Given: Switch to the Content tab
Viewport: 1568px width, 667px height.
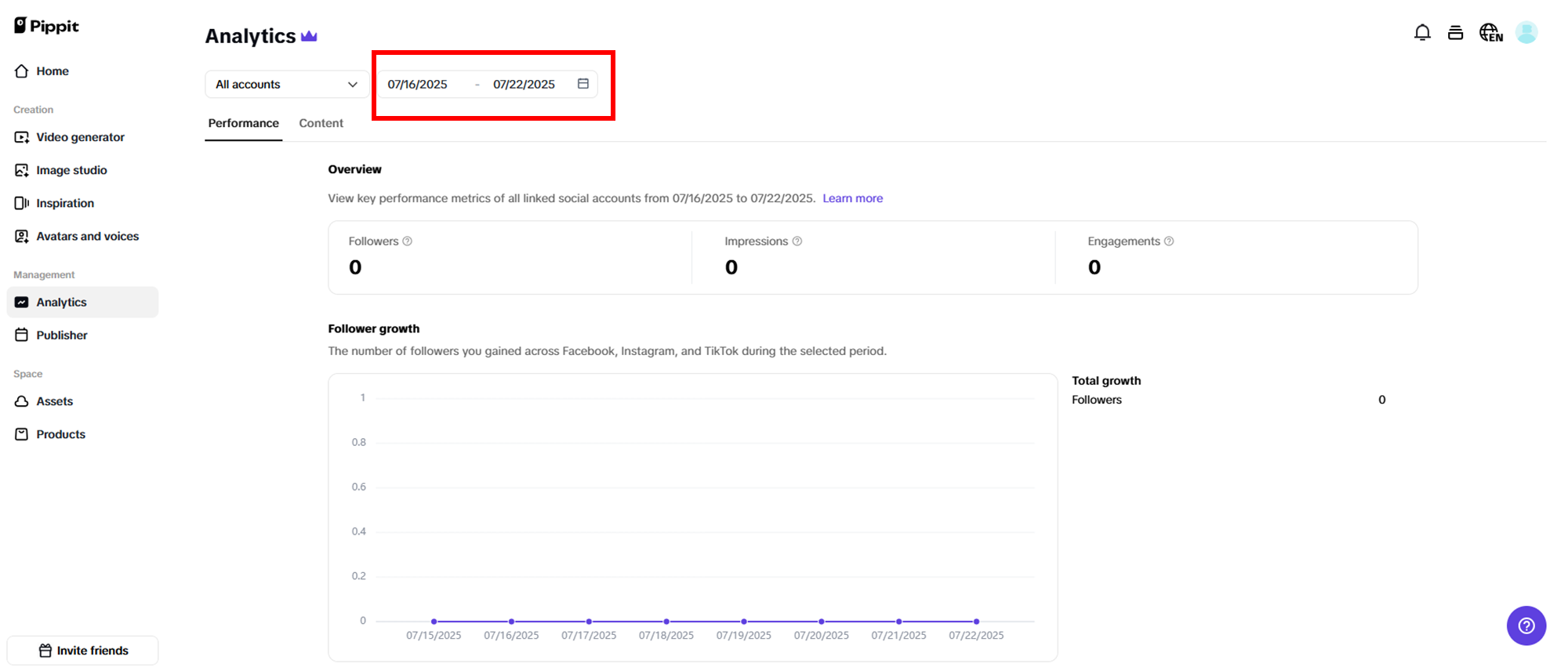Looking at the screenshot, I should point(321,123).
